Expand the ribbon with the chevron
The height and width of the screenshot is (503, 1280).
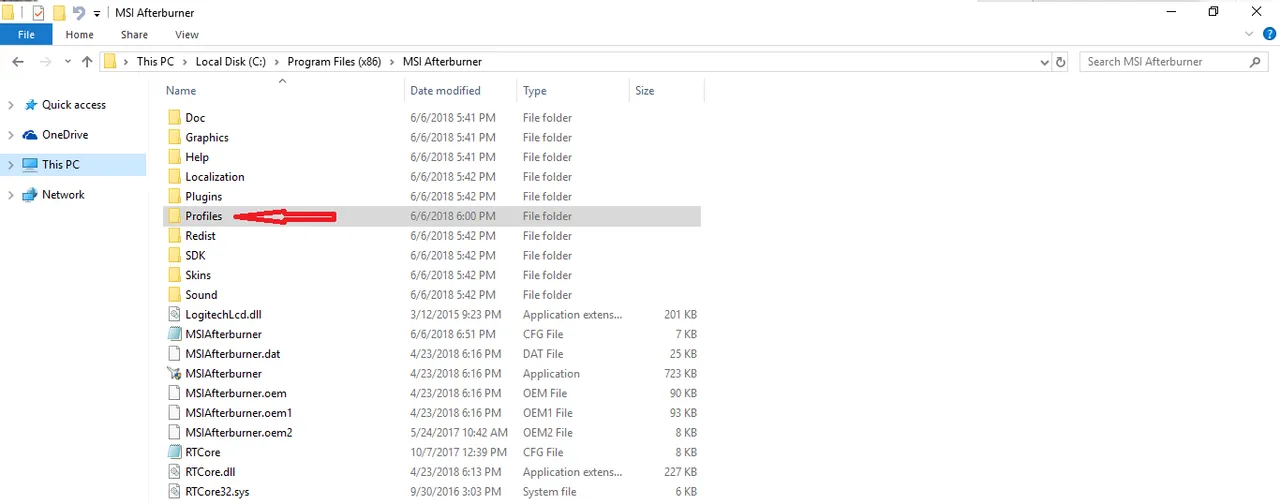1248,34
